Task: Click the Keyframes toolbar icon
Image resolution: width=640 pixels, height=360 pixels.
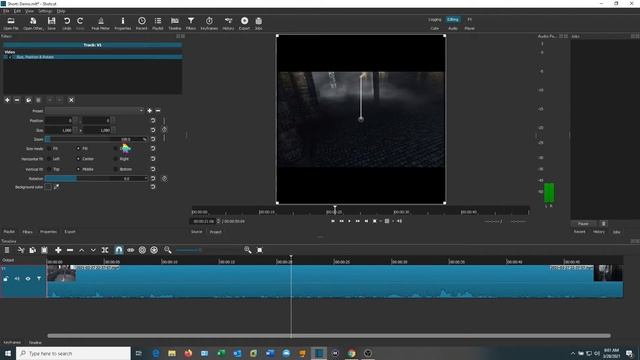Action: click(x=209, y=23)
